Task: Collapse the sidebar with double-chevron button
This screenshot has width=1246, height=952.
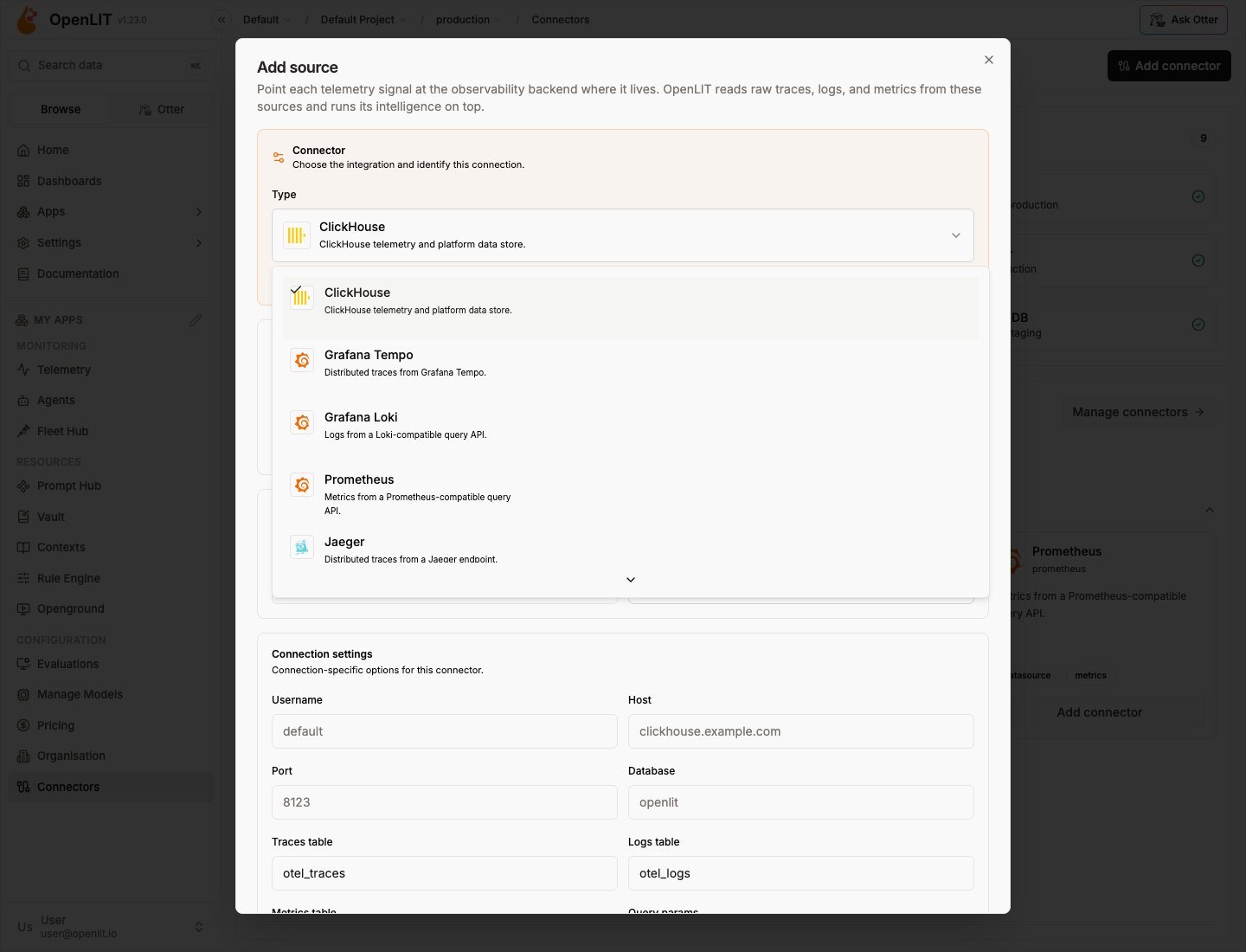Action: [222, 20]
